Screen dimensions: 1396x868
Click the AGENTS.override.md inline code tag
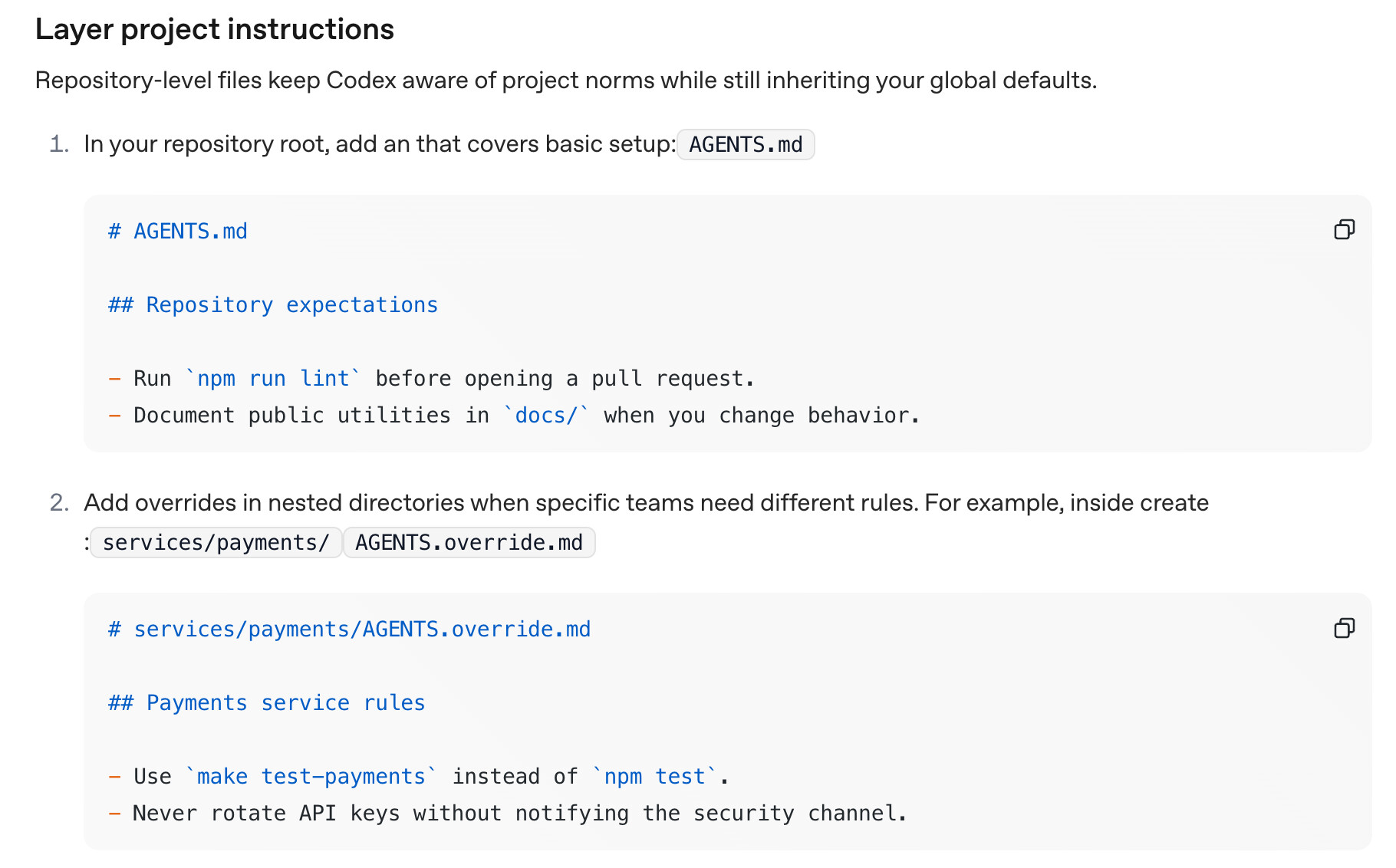pyautogui.click(x=469, y=542)
